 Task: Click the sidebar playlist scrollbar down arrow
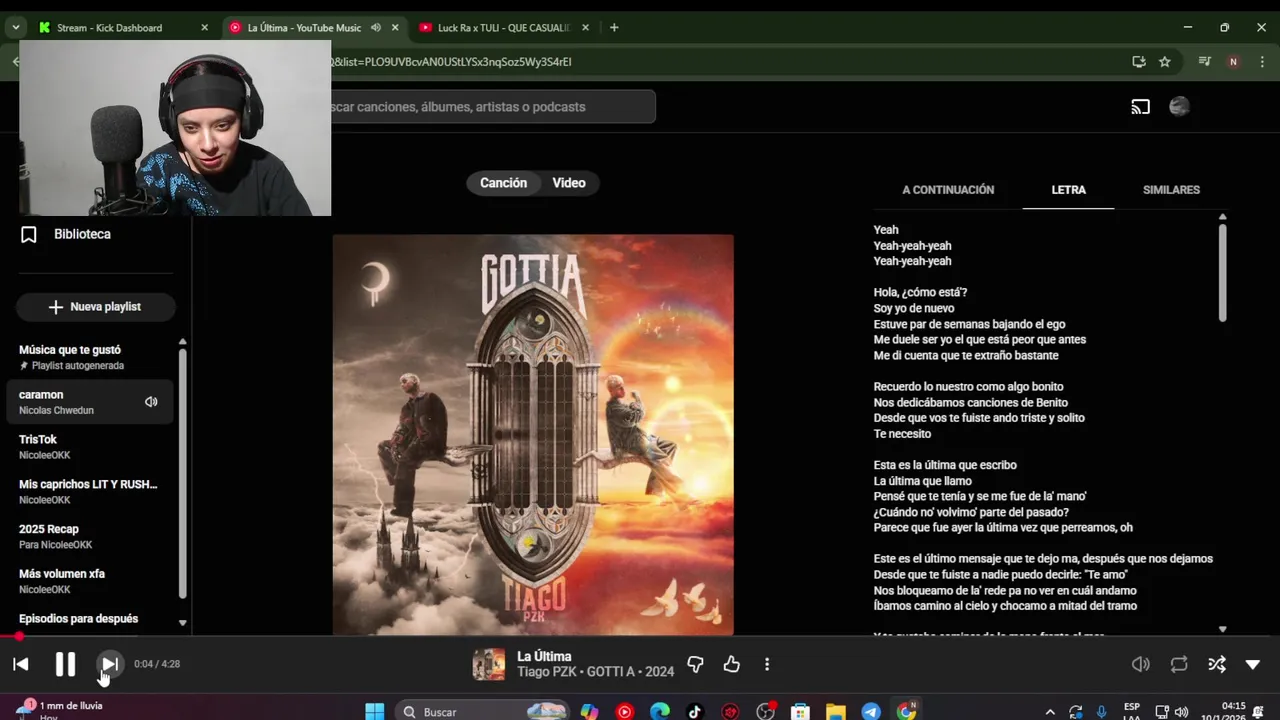182,623
